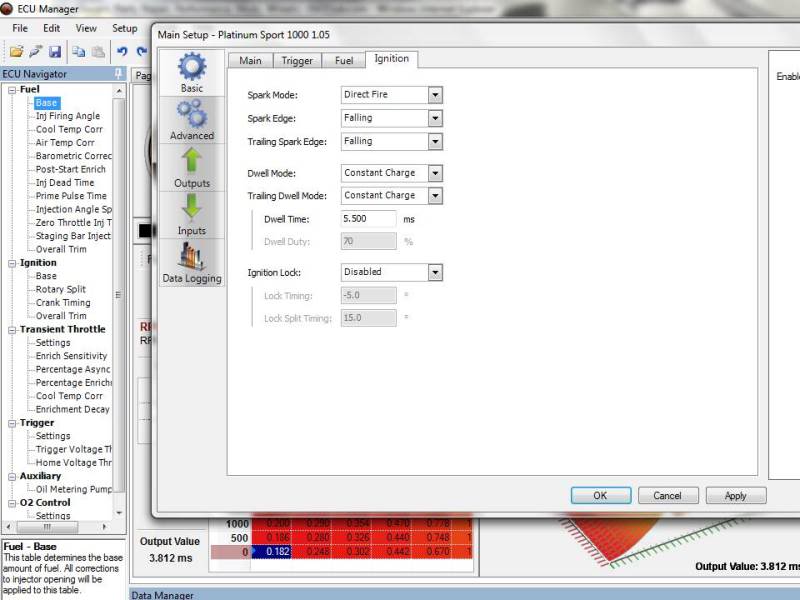Pin the ECU Navigator panel
This screenshot has width=800, height=600.
[x=118, y=73]
